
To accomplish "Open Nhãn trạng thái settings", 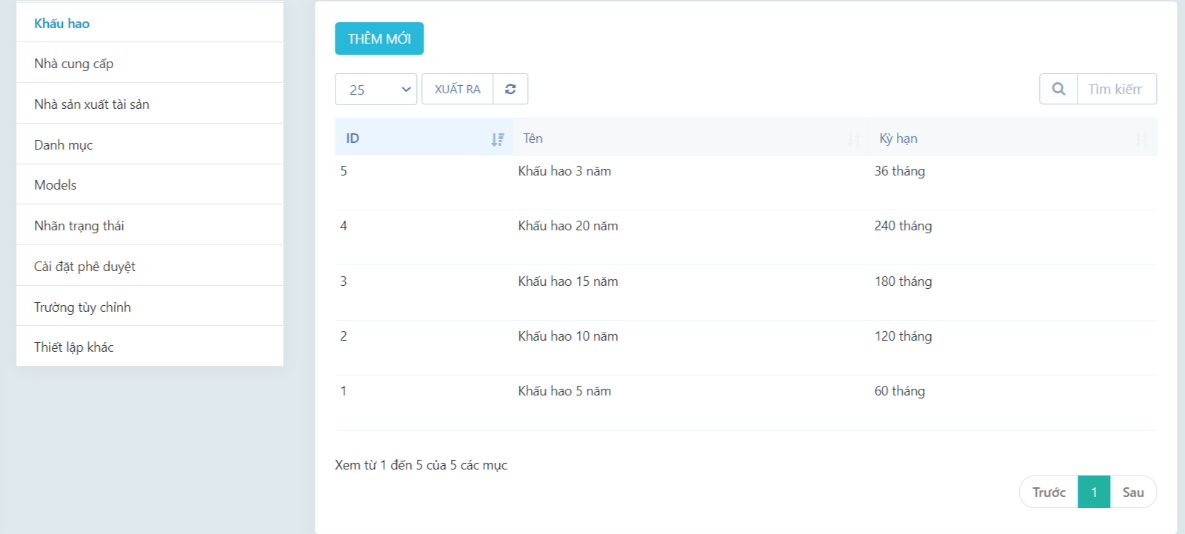I will point(79,226).
